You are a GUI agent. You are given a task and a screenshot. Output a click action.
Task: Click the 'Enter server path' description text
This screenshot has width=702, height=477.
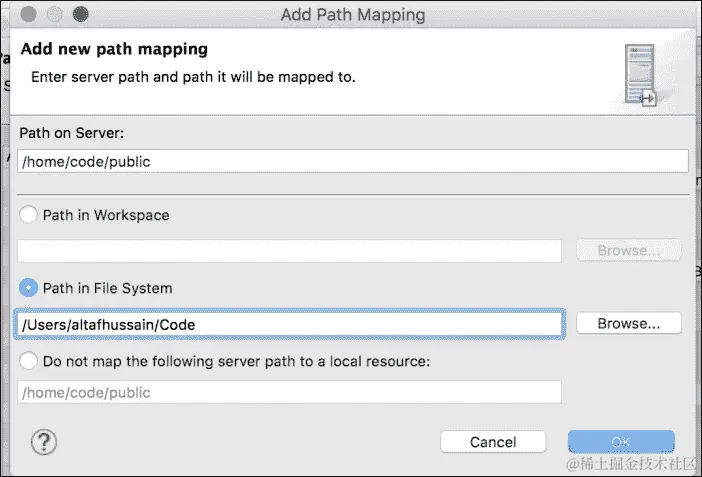pos(193,77)
